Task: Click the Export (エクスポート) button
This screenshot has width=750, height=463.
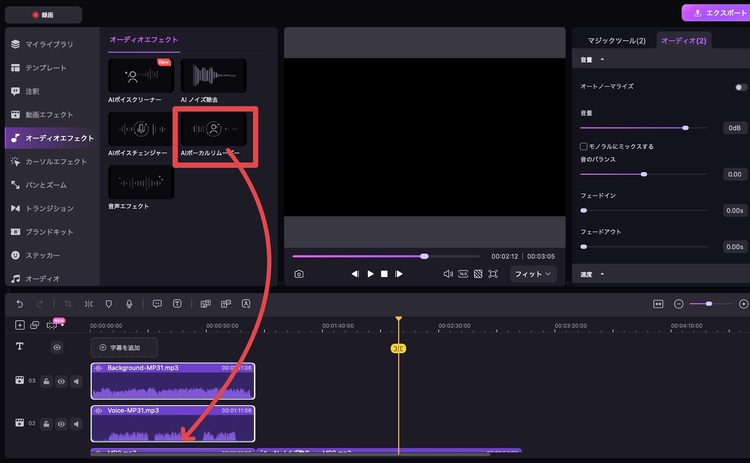Action: [716, 13]
